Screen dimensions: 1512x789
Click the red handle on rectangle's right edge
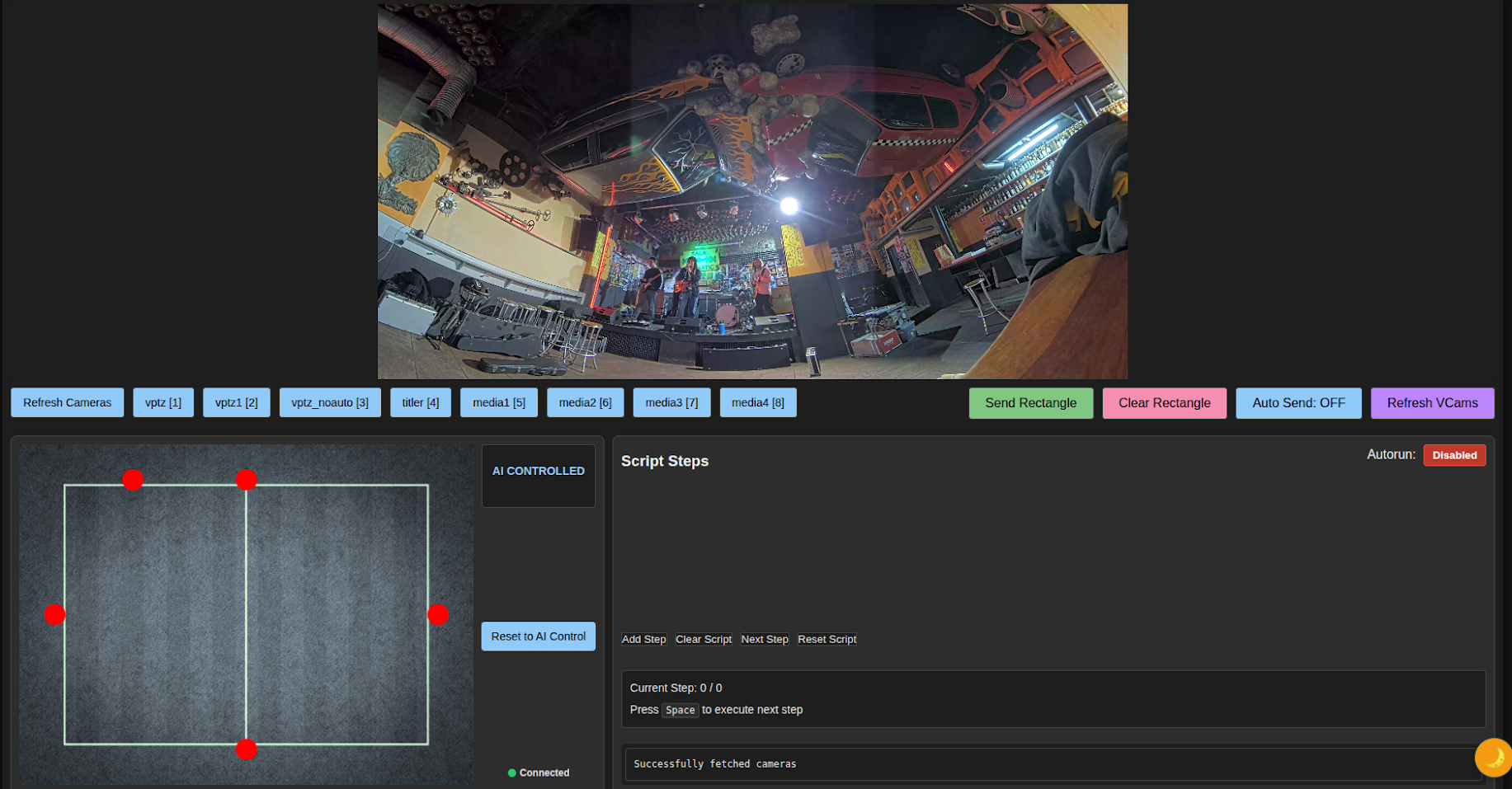(x=438, y=614)
